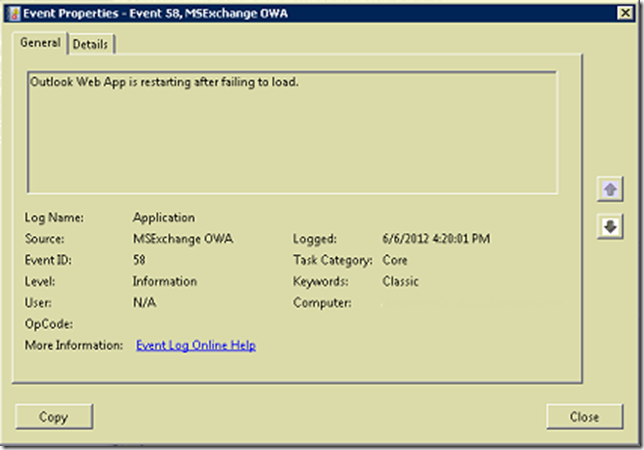The height and width of the screenshot is (450, 644).
Task: Click the Keywords value 'Classic'
Action: pyautogui.click(x=400, y=281)
